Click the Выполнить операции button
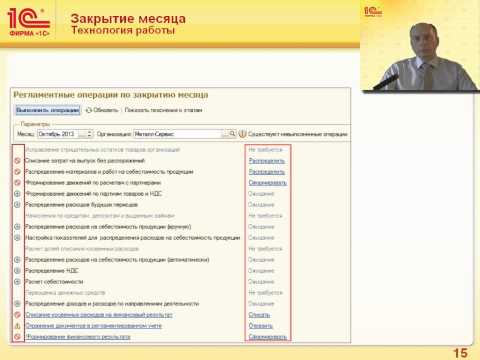 [x=48, y=110]
